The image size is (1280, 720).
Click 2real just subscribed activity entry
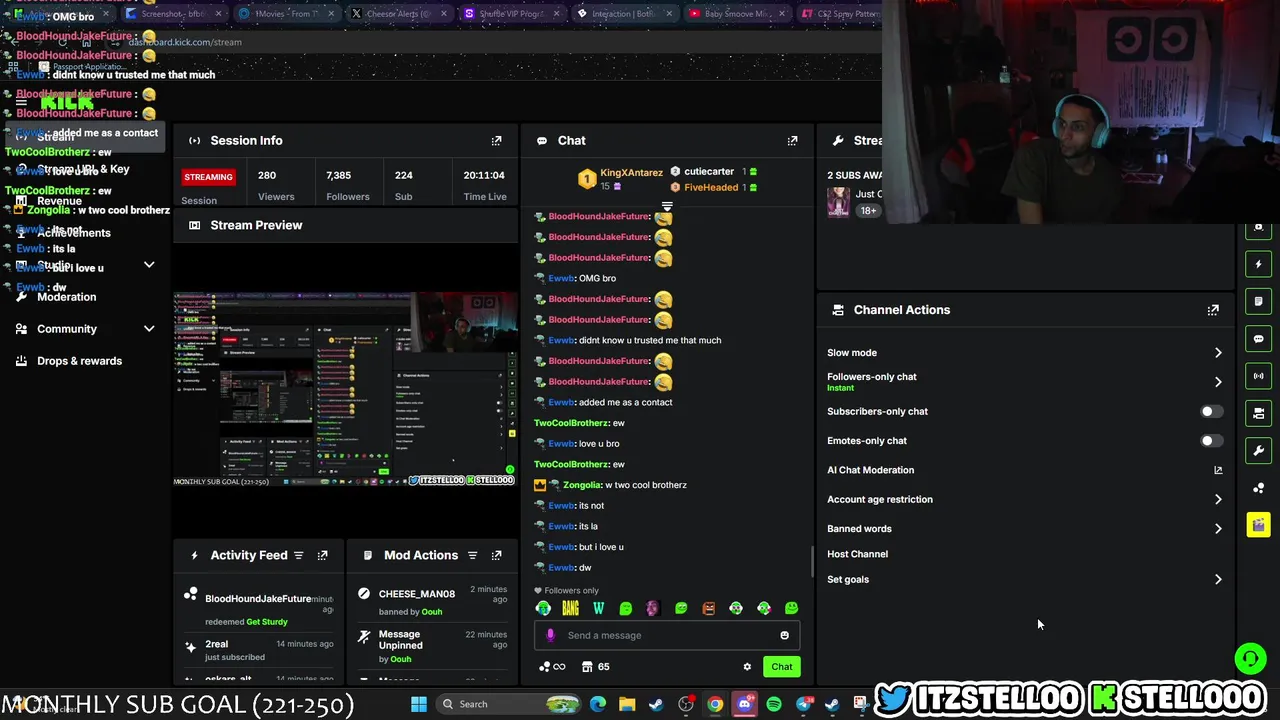pyautogui.click(x=260, y=650)
